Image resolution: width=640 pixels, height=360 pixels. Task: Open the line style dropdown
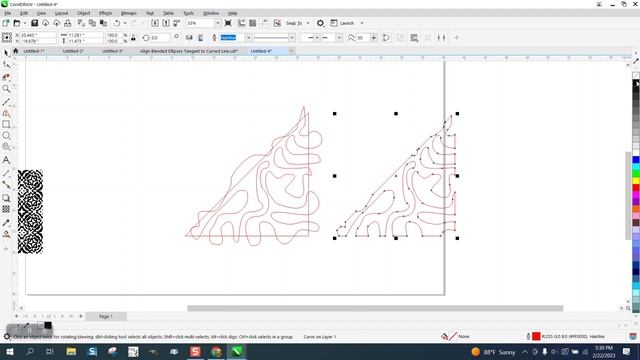click(x=292, y=38)
